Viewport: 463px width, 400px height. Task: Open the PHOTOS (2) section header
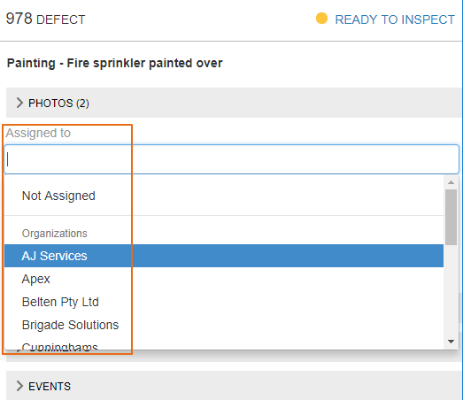coord(233,103)
